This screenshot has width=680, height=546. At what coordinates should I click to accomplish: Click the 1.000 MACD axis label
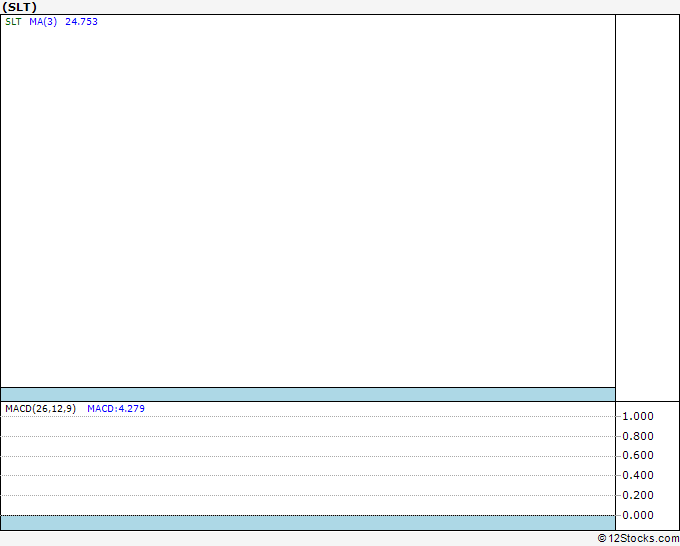[x=638, y=416]
